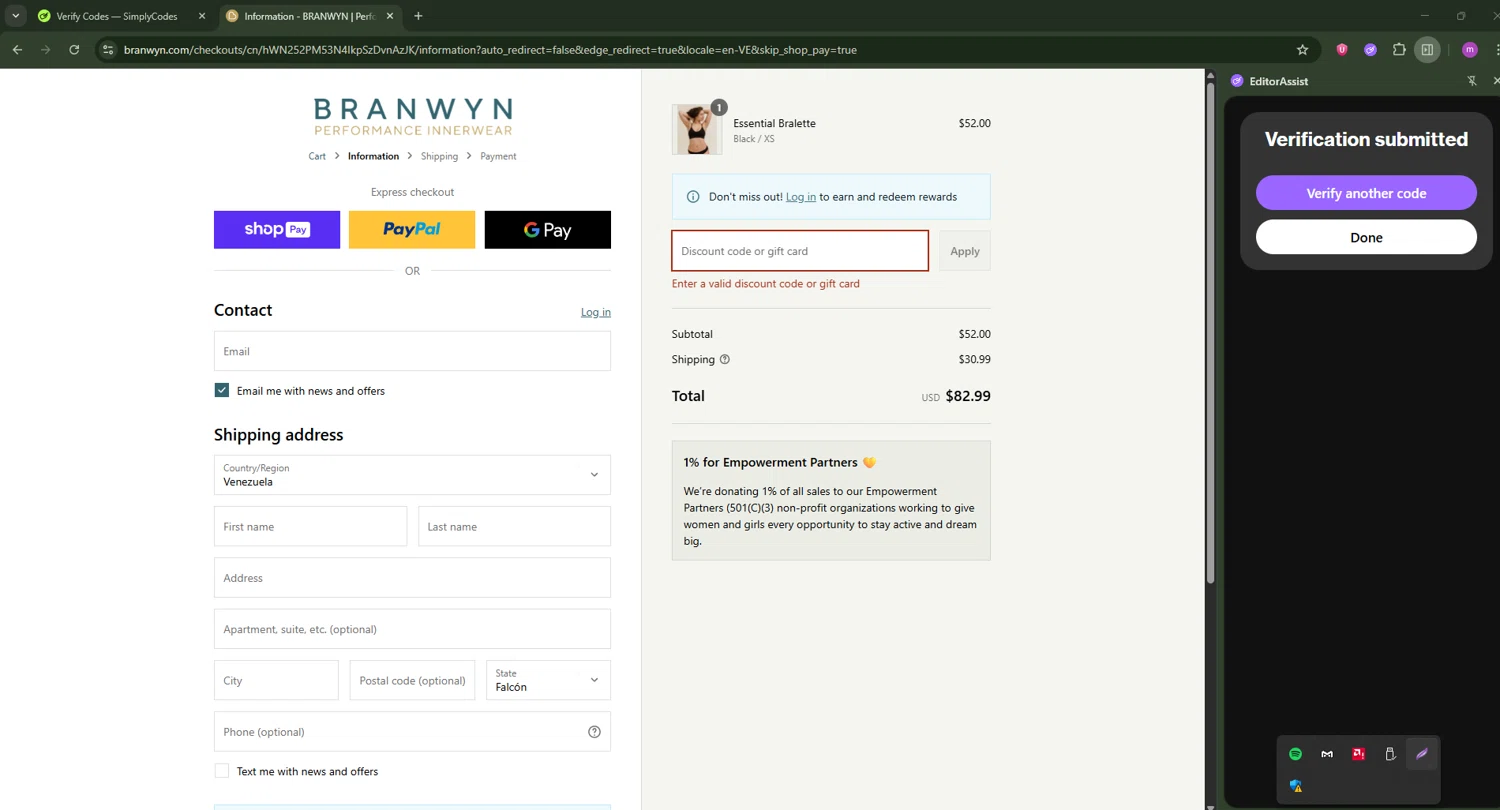This screenshot has height=810, width=1500.
Task: Click Done in EditorAssist panel
Action: coord(1366,237)
